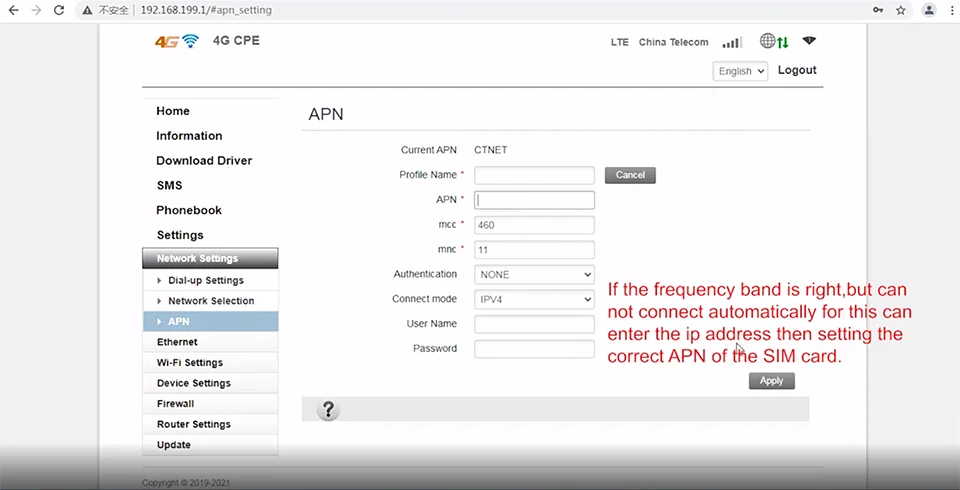Open Network Selection submenu item

[210, 301]
